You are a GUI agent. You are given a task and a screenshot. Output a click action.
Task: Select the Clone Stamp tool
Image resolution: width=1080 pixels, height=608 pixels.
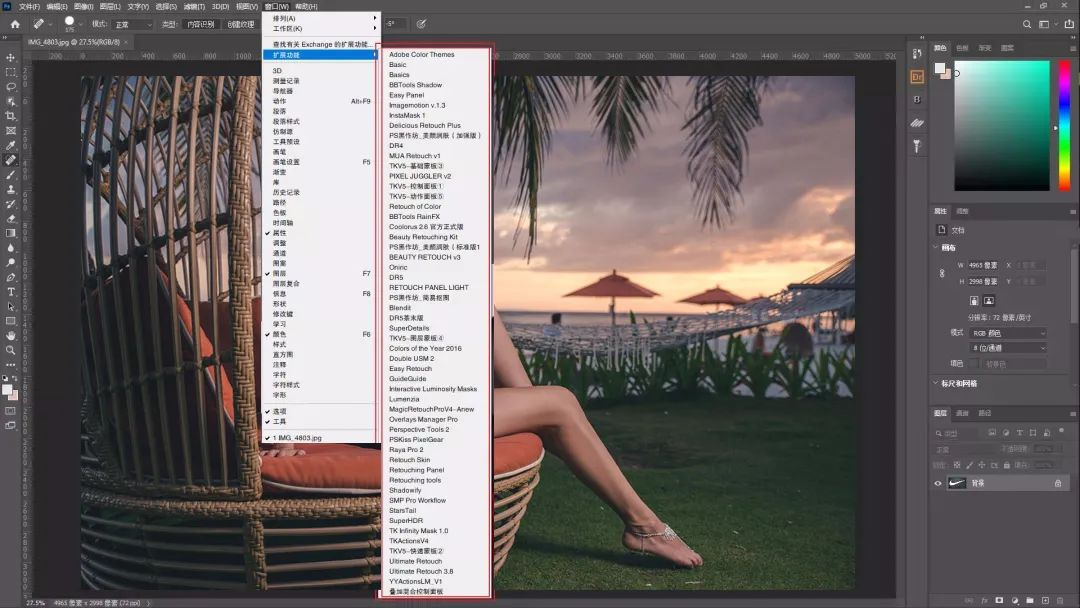(x=11, y=187)
